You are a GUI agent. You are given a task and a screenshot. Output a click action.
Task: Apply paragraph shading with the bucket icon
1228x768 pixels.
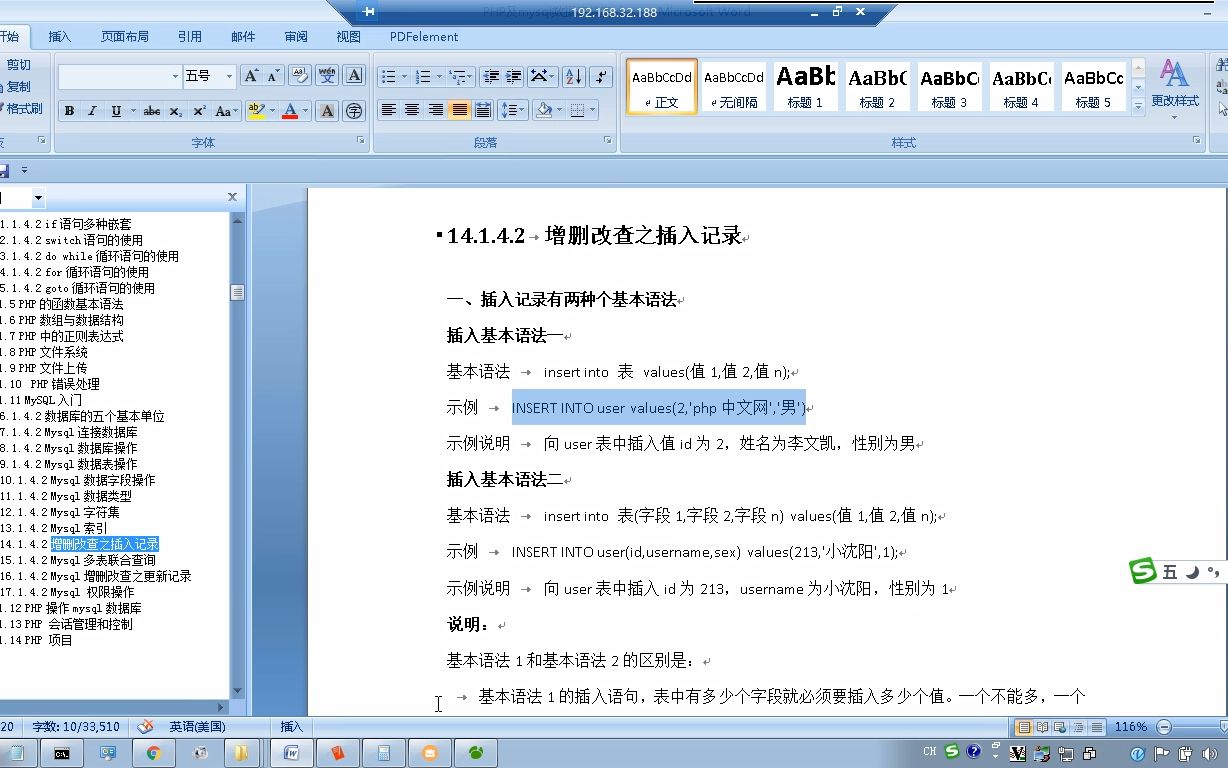pyautogui.click(x=545, y=110)
